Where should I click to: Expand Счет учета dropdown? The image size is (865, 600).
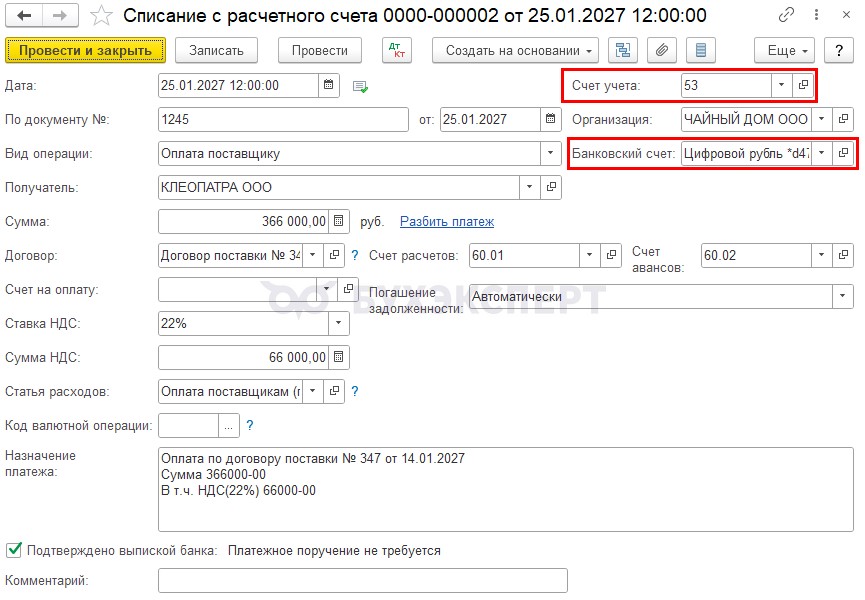[781, 85]
